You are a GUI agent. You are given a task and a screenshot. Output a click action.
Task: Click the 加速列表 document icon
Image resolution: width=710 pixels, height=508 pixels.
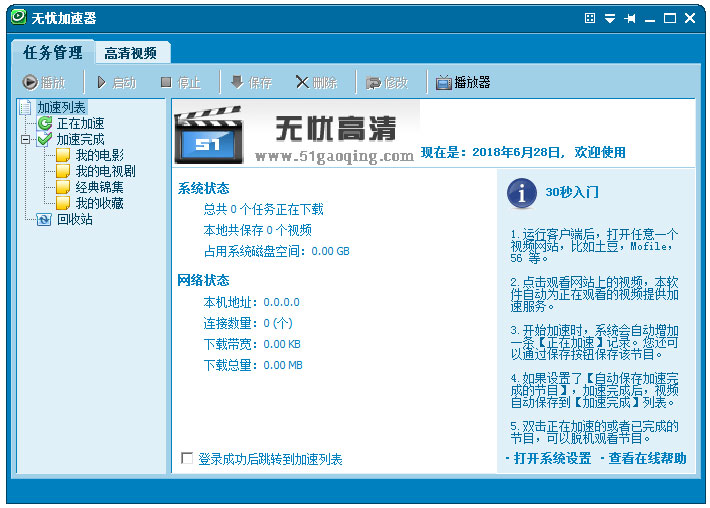pyautogui.click(x=26, y=107)
